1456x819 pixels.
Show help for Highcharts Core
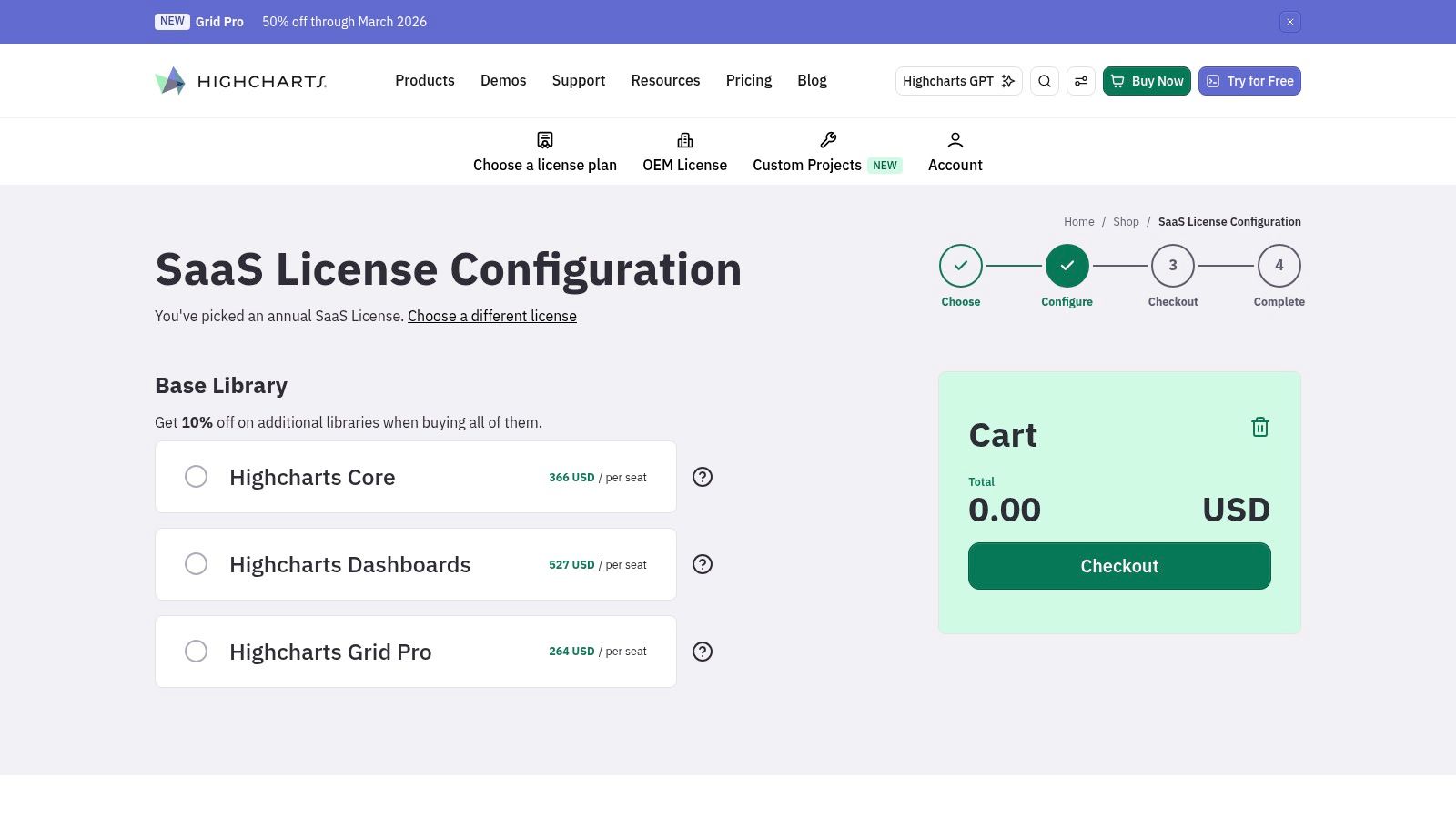[x=703, y=477]
